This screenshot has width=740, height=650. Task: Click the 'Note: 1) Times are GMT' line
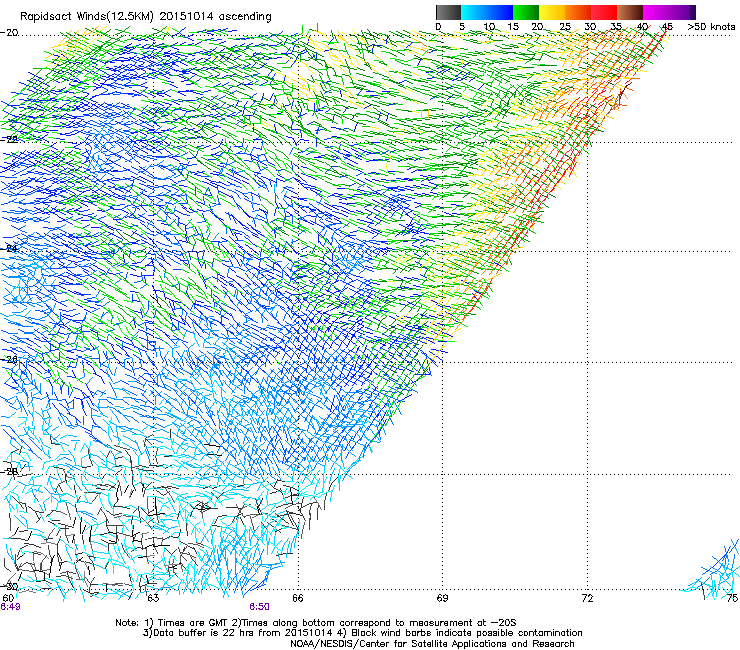coord(316,623)
